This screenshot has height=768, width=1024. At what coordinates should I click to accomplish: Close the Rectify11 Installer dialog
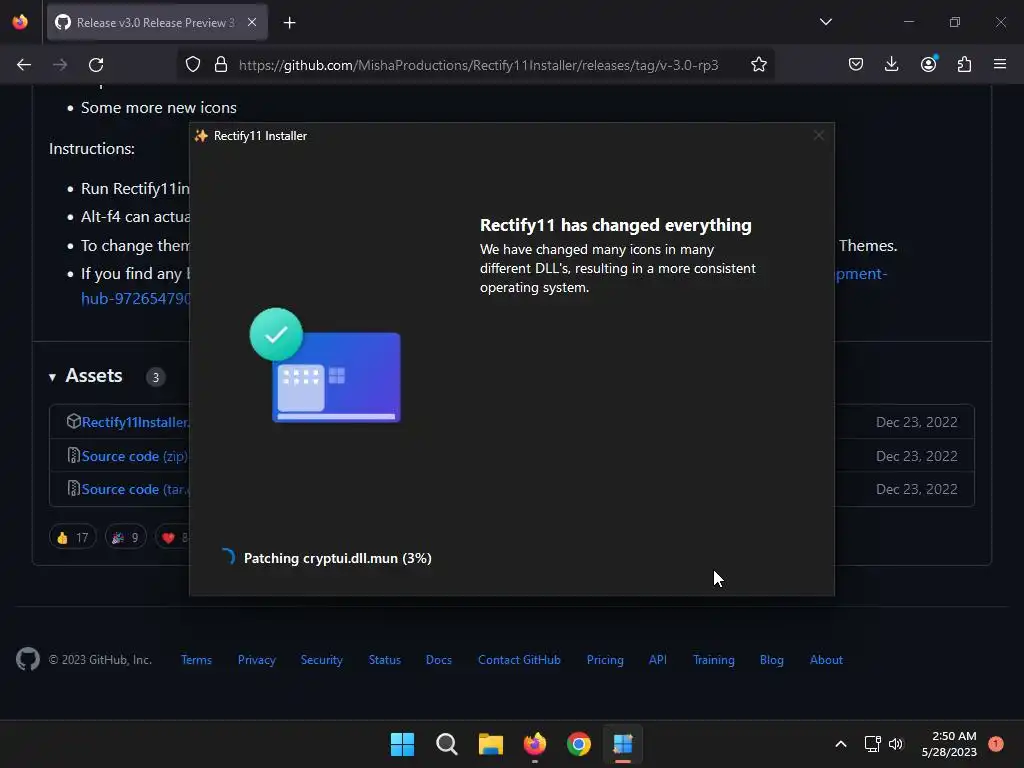tap(818, 135)
